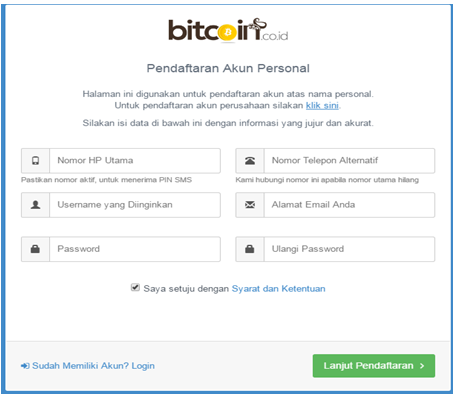Click the arrow chevron on Lanjut Pendaftaran button
This screenshot has width=456, height=395.
click(x=422, y=366)
